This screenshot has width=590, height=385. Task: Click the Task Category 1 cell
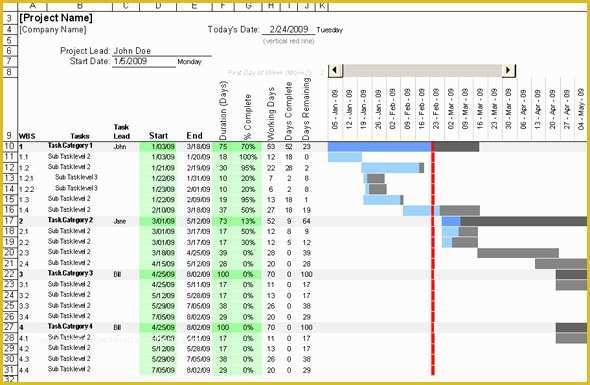pos(70,146)
